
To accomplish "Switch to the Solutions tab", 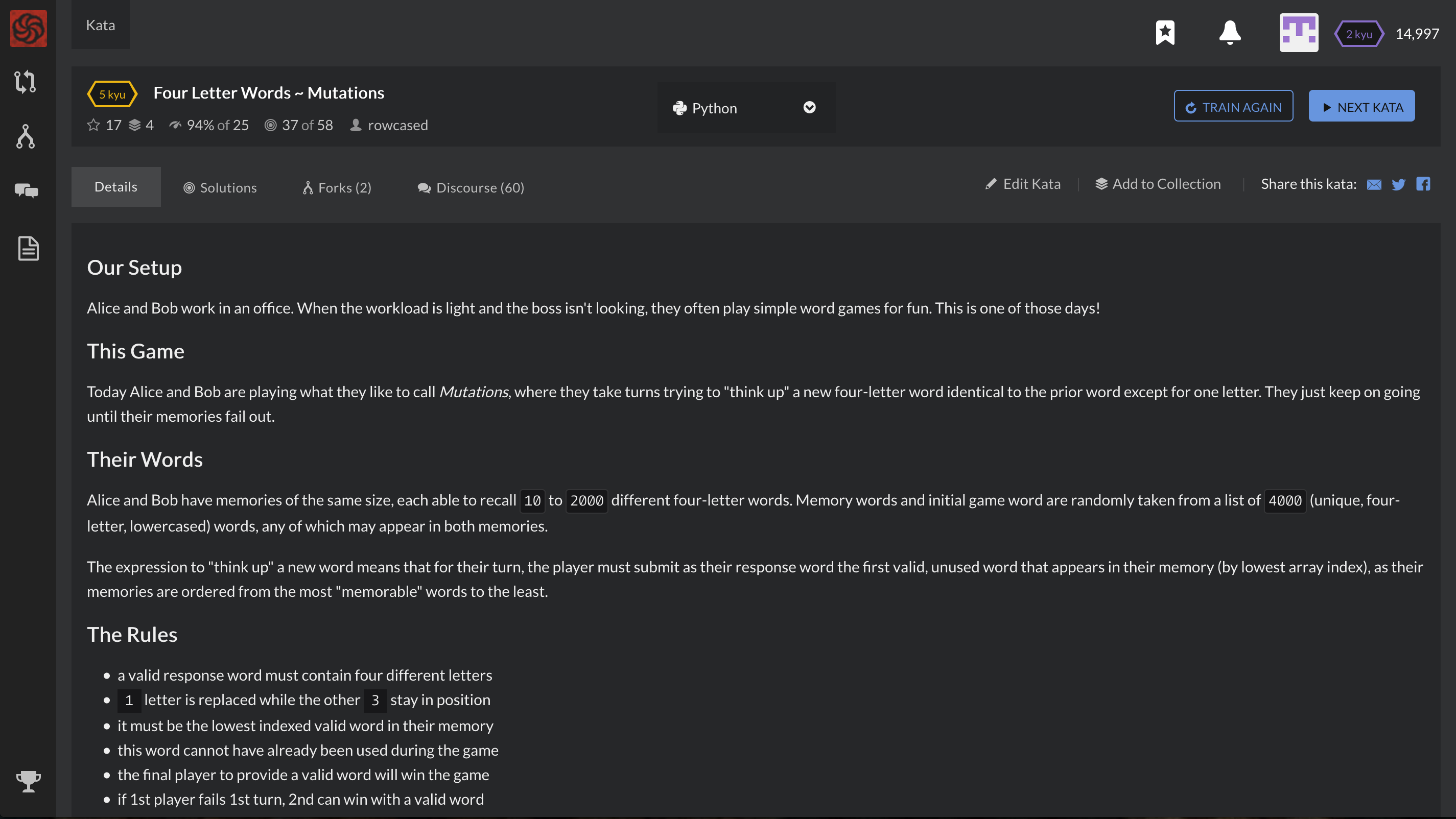I will (220, 187).
